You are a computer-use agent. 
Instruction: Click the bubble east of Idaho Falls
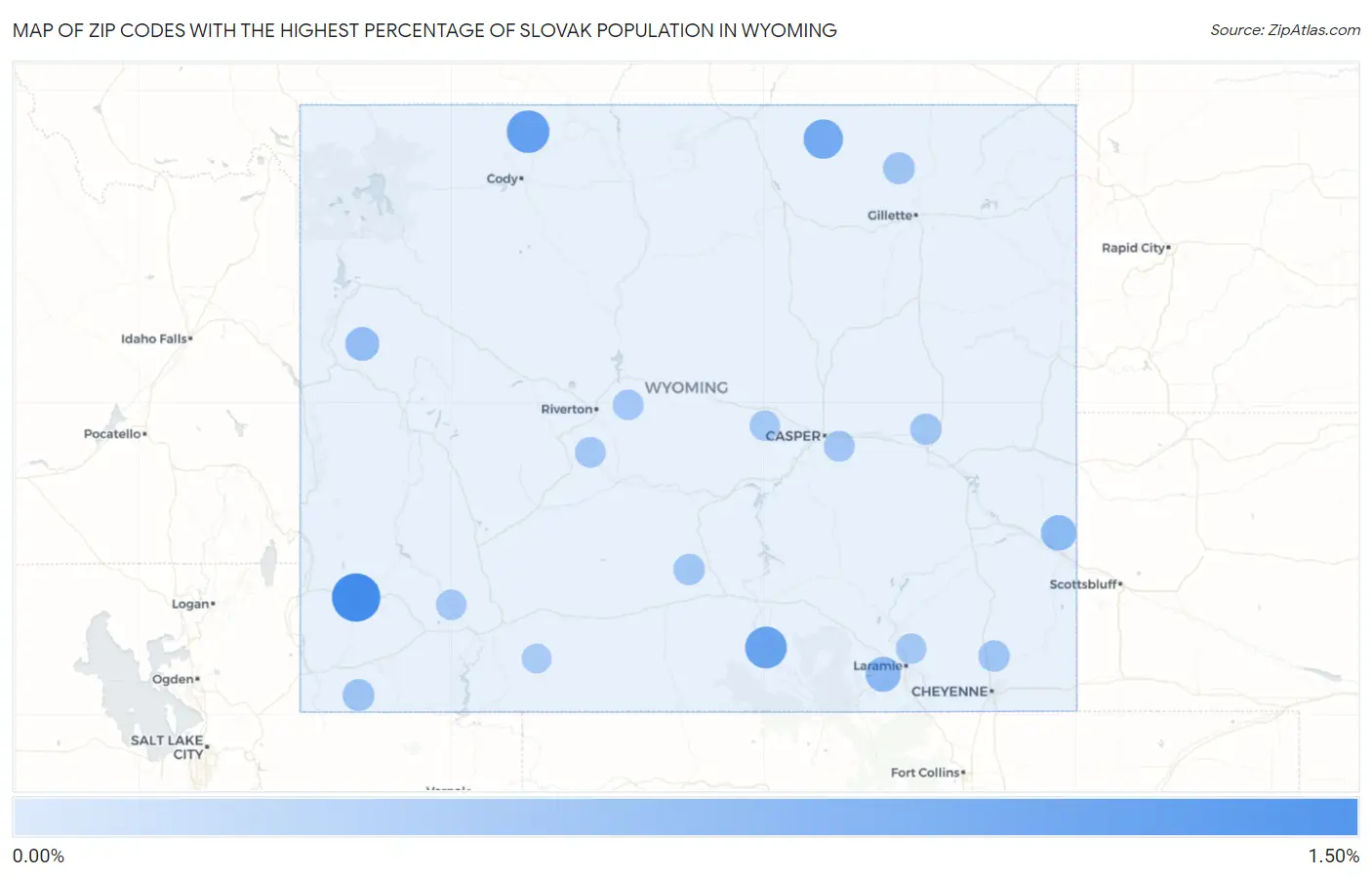click(x=362, y=343)
